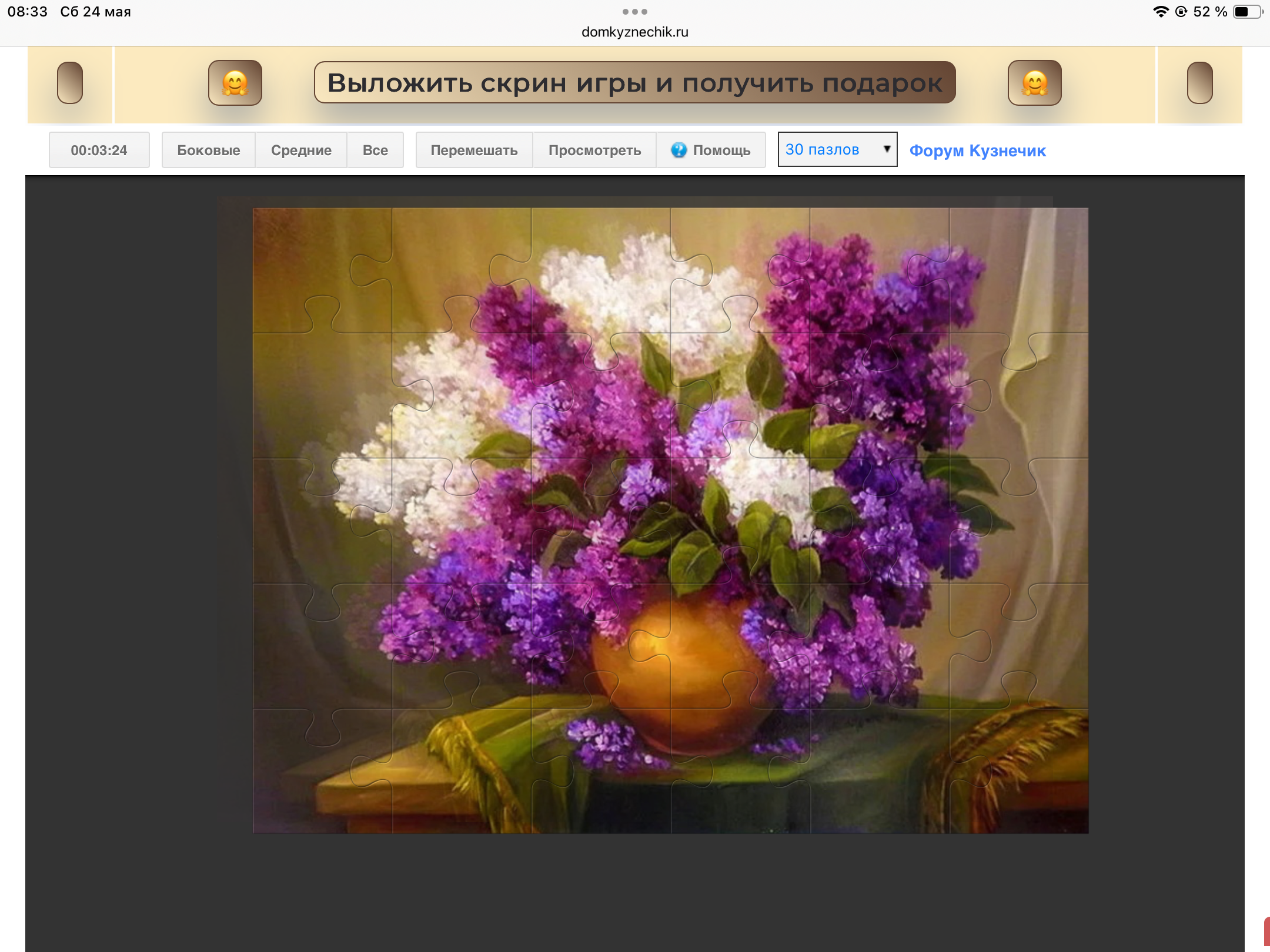Open Помощь help button

click(711, 150)
